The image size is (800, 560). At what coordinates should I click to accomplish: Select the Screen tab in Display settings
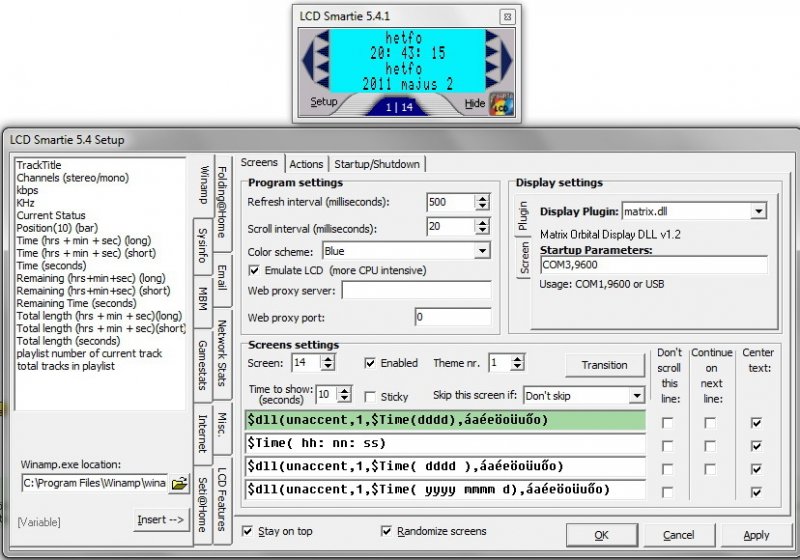coord(524,258)
